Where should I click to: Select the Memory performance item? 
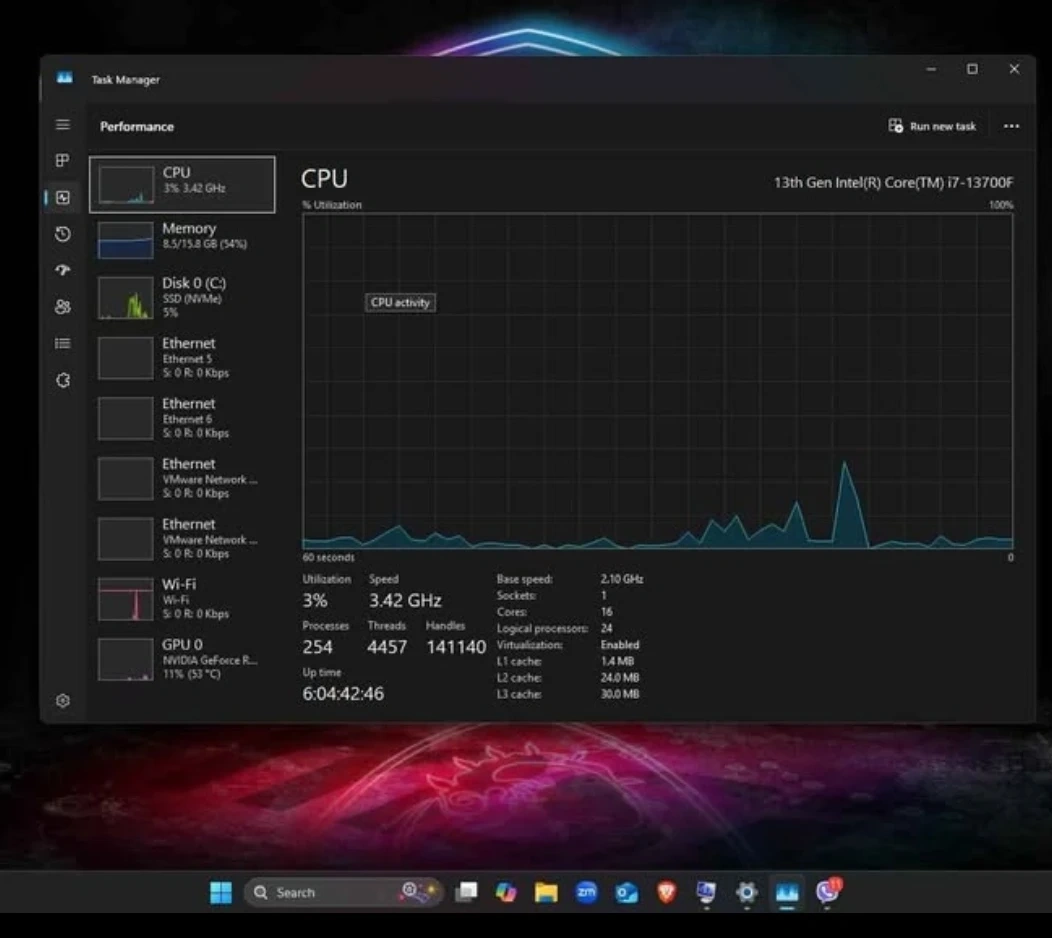(182, 239)
